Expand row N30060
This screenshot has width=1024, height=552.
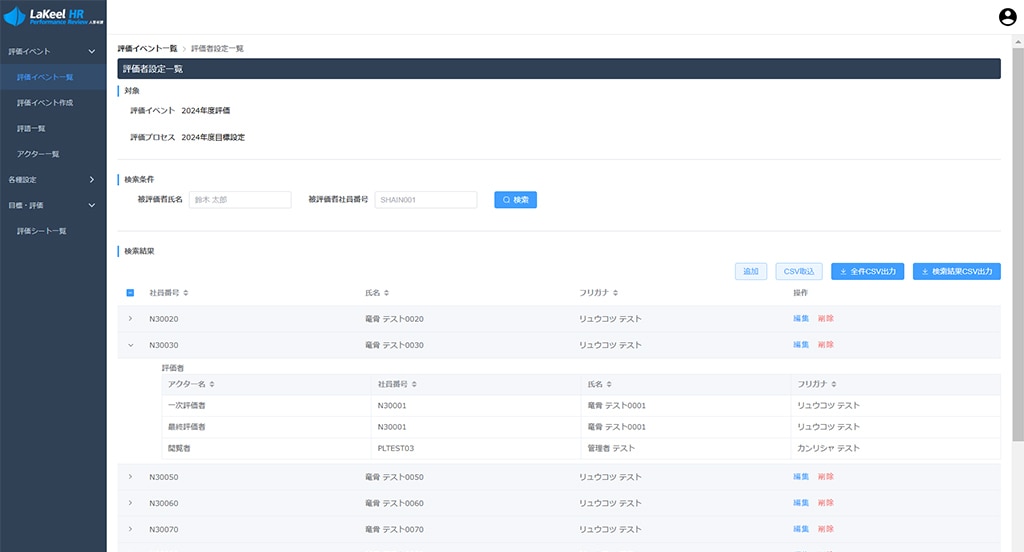[x=131, y=503]
